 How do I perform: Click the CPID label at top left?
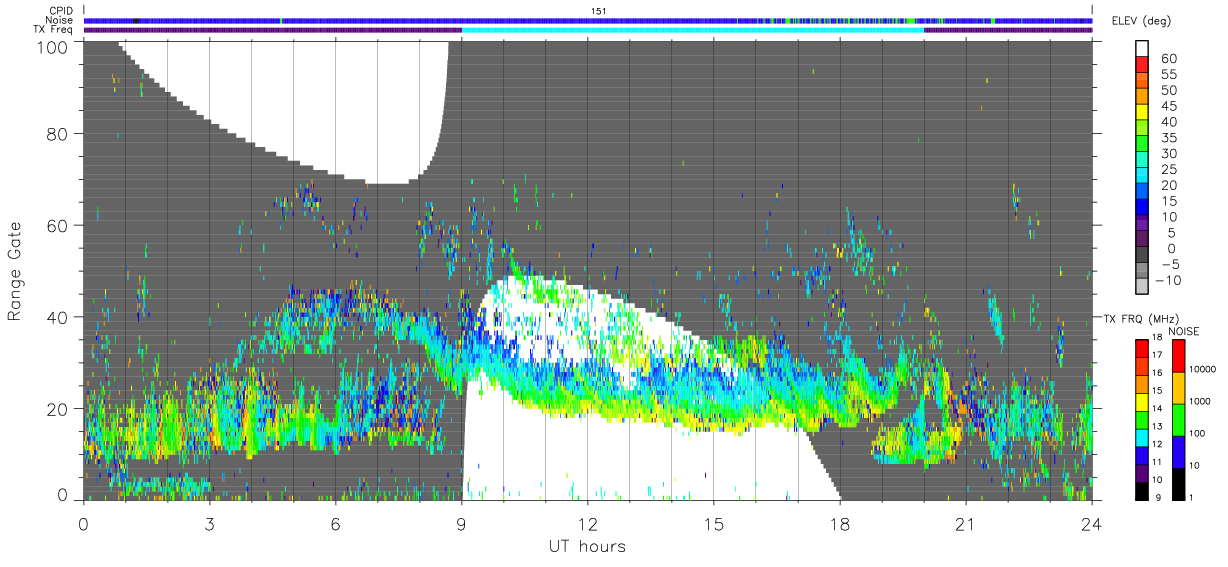click(x=60, y=11)
